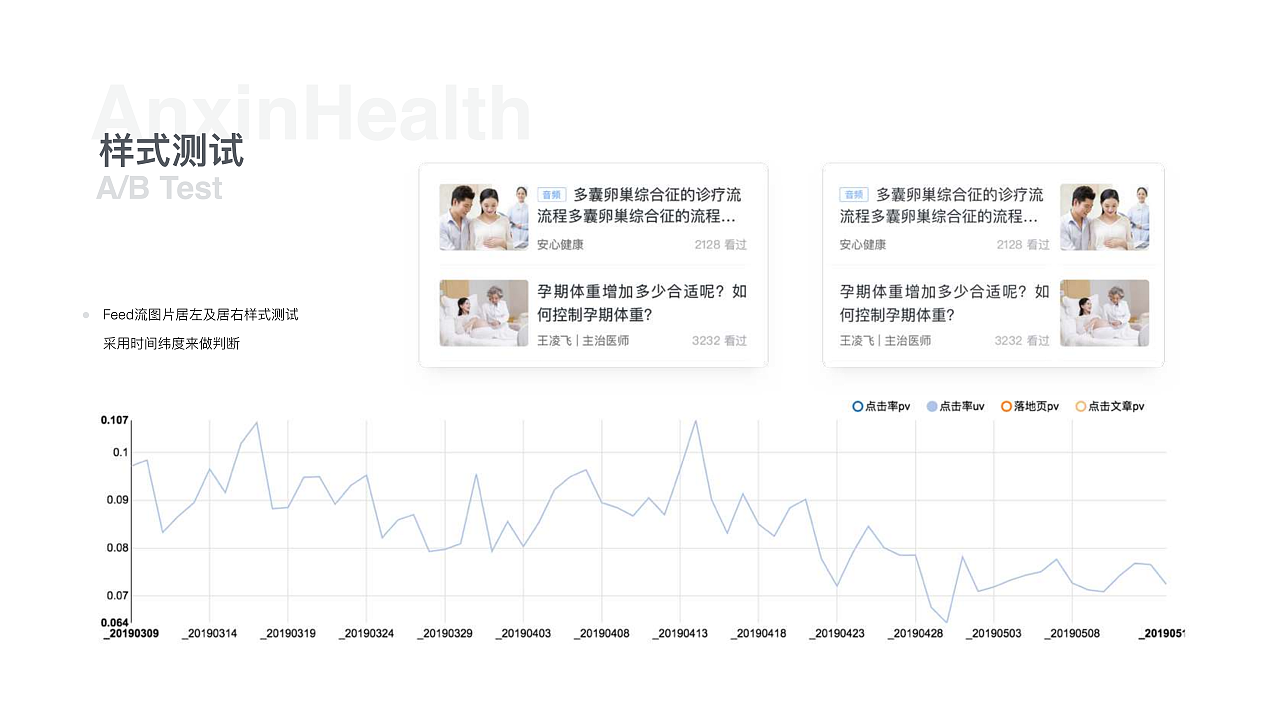
Task: Click the 0.07 y-axis value
Action: point(118,596)
